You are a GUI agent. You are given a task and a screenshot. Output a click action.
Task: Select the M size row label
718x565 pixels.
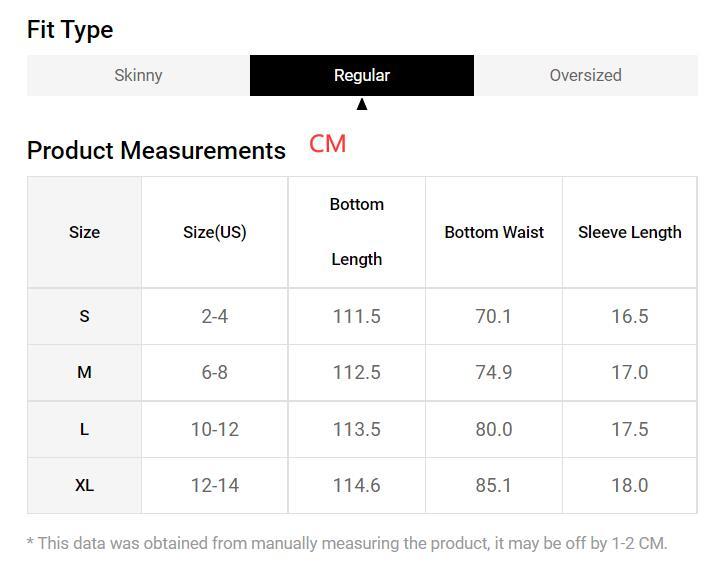pyautogui.click(x=84, y=372)
